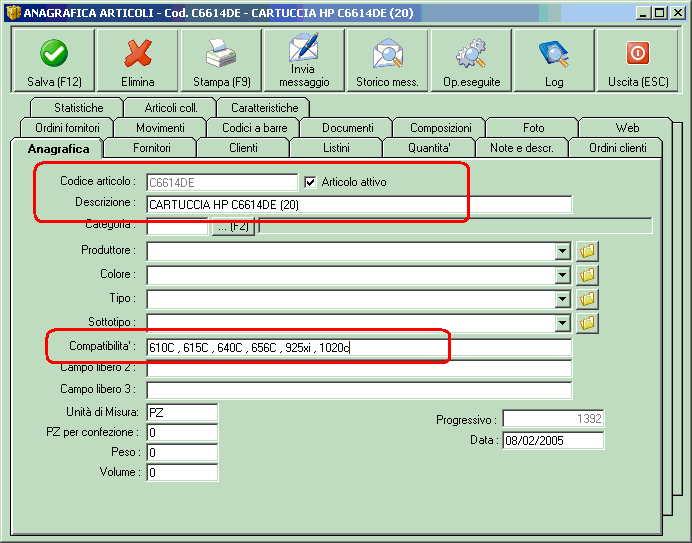
Task: Click the Volume input field
Action: tap(182, 472)
